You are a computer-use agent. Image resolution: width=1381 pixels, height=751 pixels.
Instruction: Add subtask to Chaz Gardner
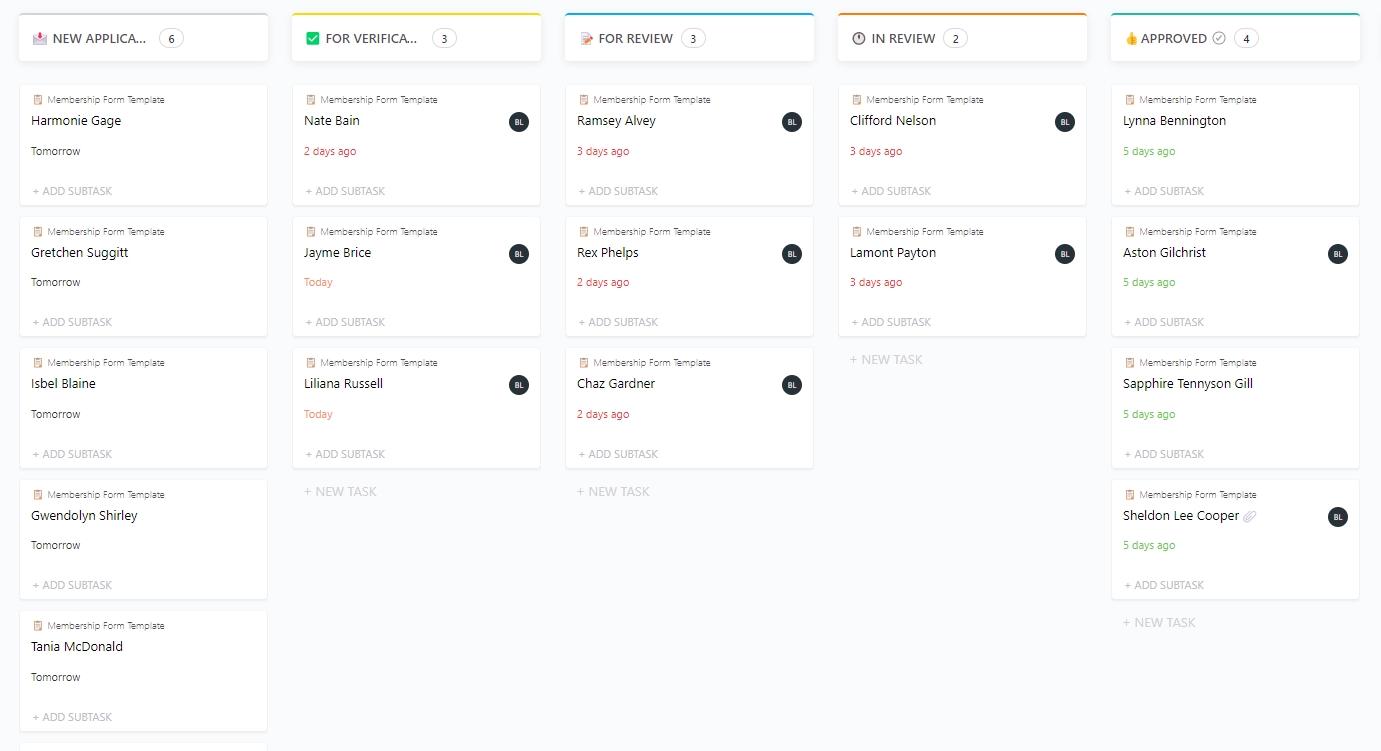(618, 454)
